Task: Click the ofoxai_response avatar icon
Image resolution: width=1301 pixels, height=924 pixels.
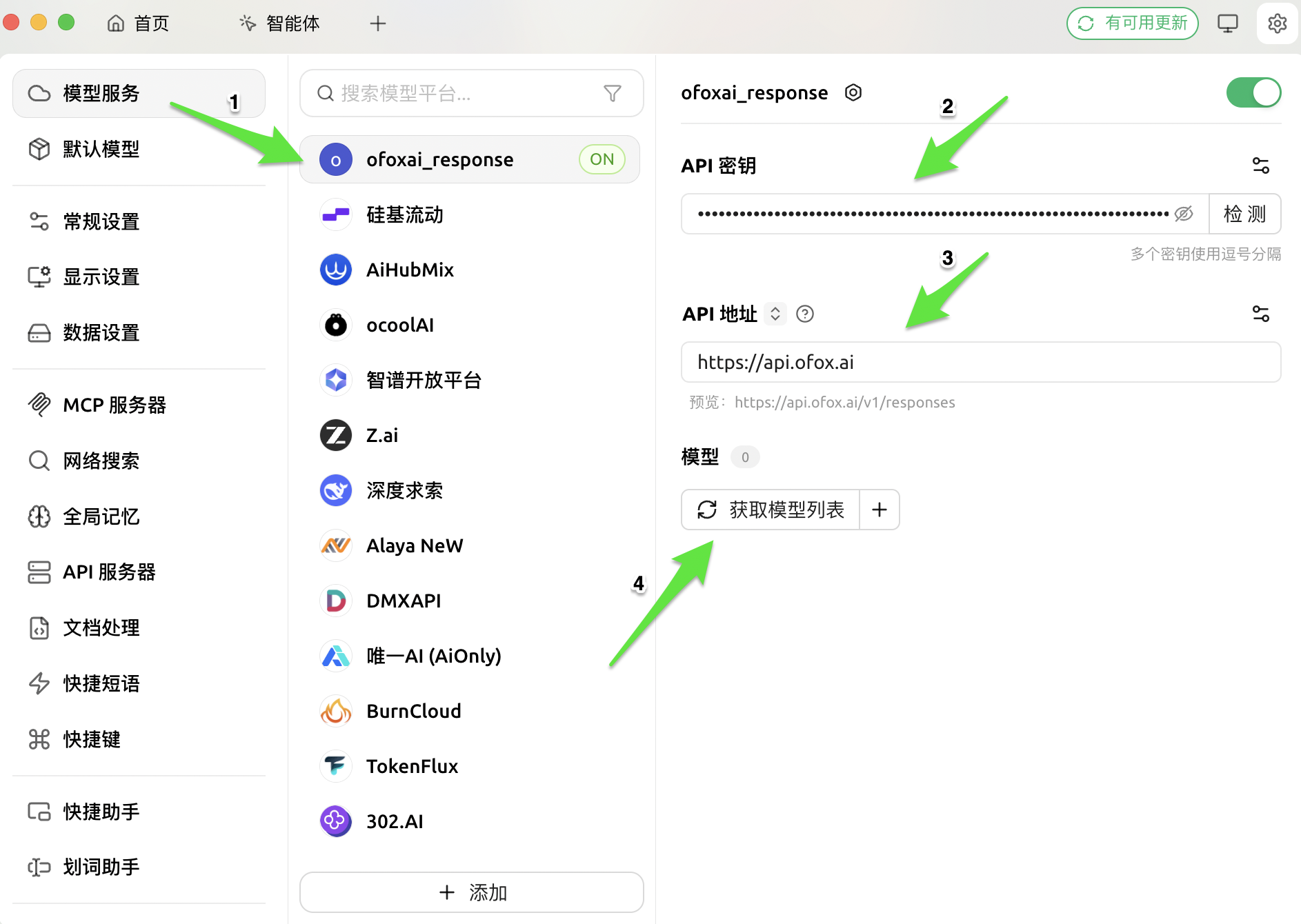Action: [x=336, y=159]
